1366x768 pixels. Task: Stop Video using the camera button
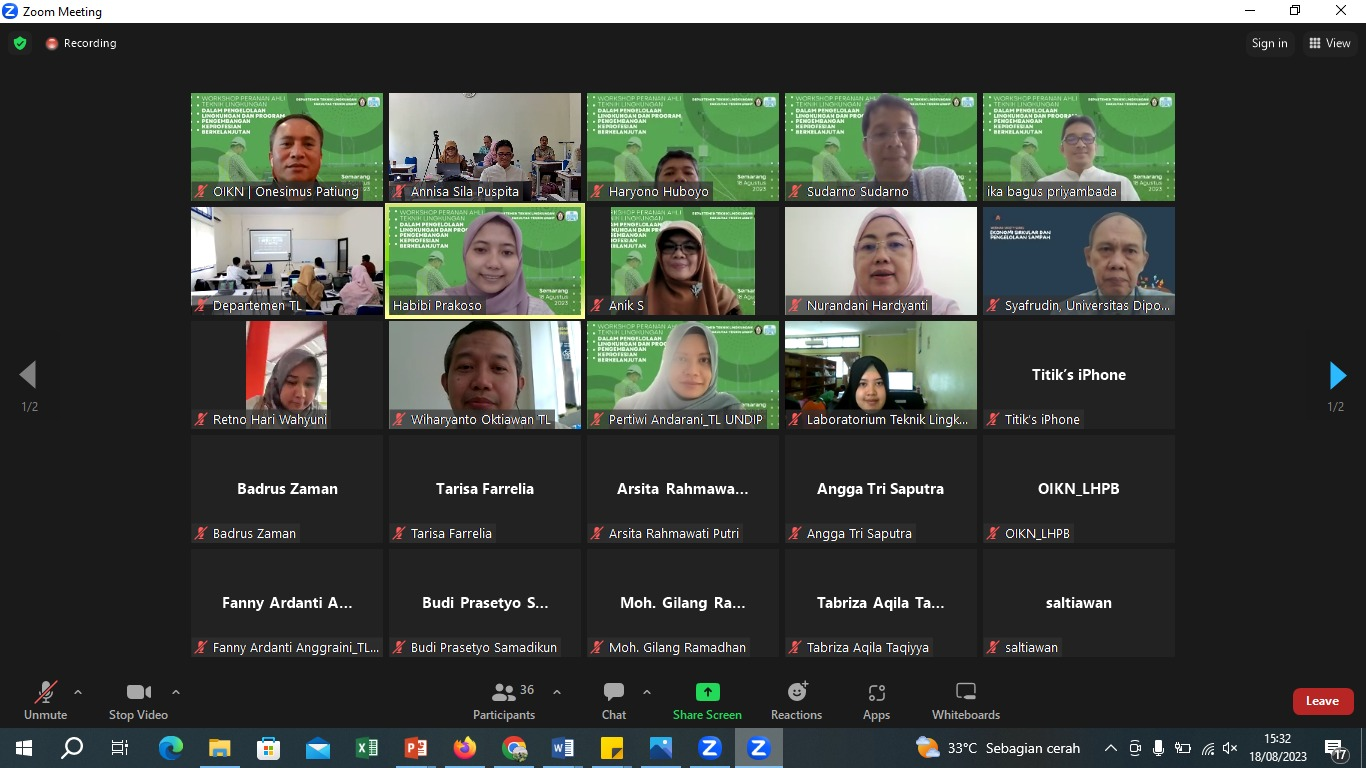(x=138, y=700)
